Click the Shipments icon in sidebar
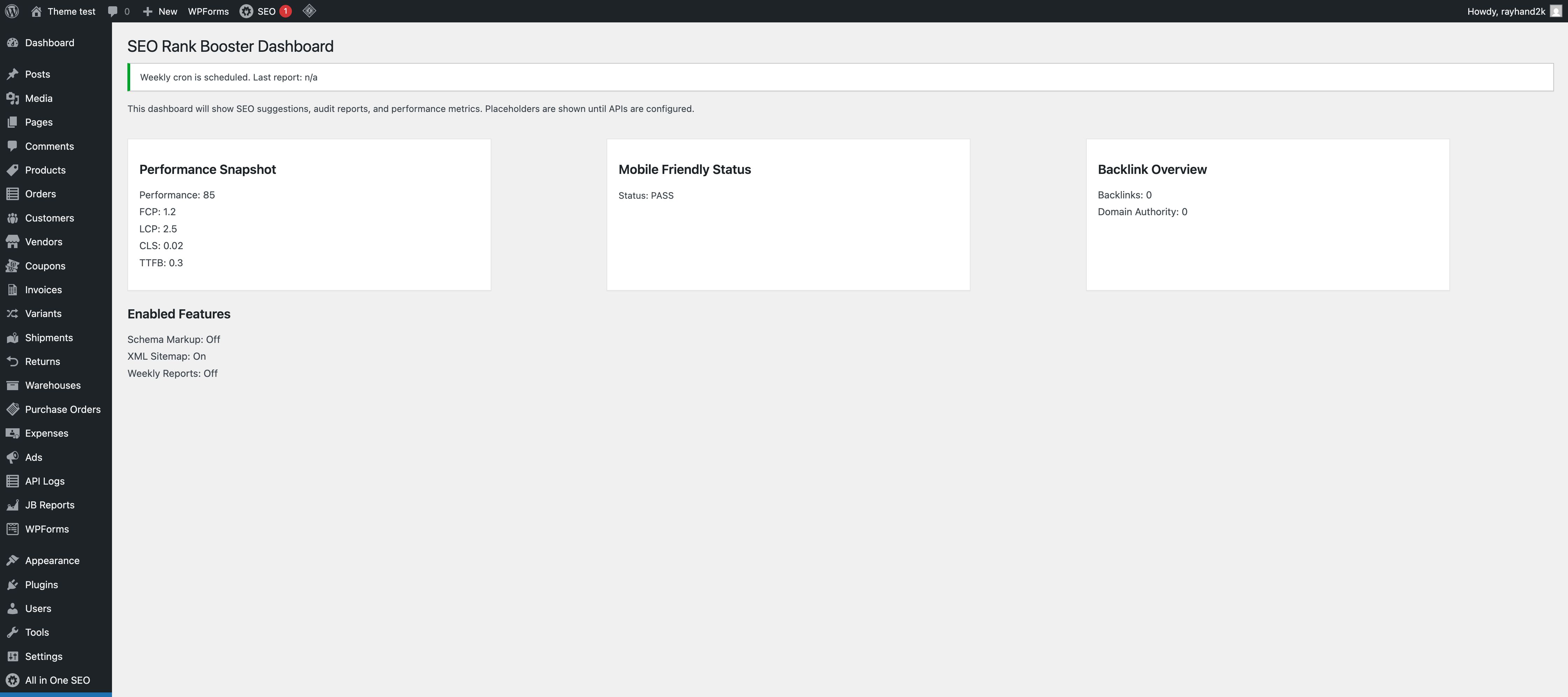The height and width of the screenshot is (697, 1568). (13, 338)
